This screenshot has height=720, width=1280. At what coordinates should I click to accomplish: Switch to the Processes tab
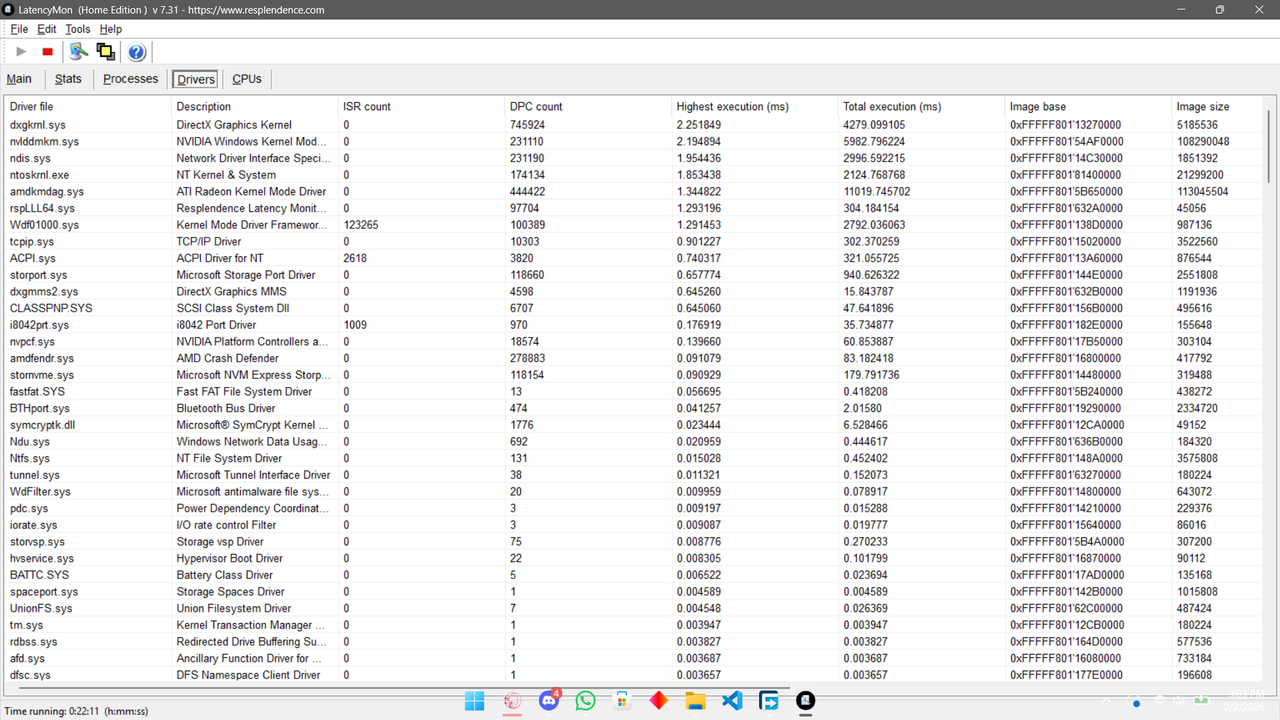(x=131, y=79)
